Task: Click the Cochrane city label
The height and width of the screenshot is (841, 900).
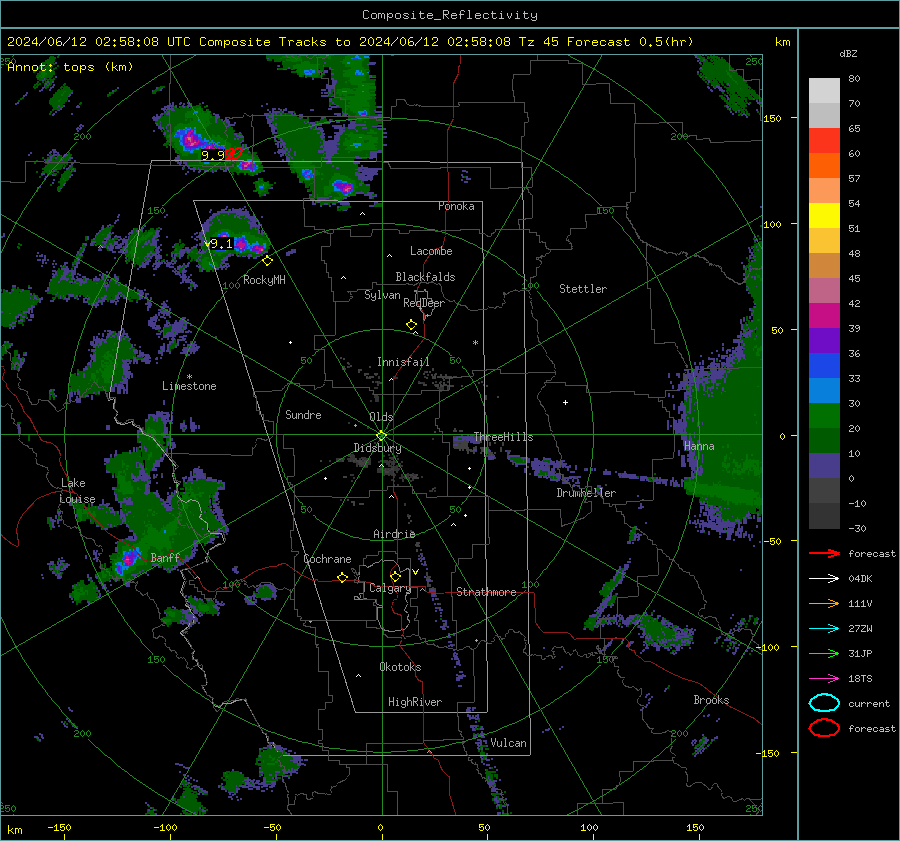Action: pos(327,559)
